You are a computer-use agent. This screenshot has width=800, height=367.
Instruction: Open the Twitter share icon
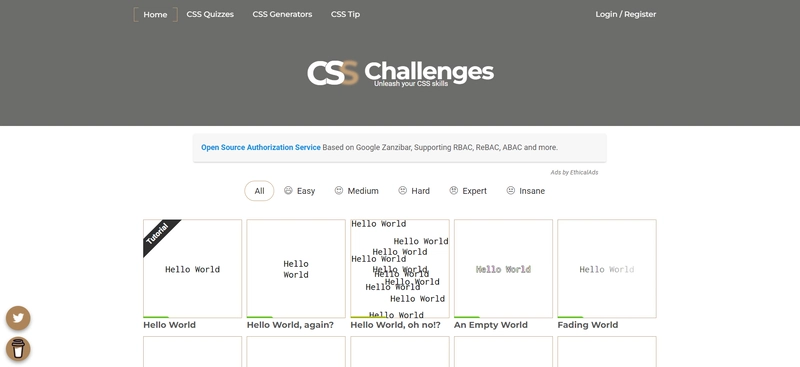pyautogui.click(x=18, y=319)
